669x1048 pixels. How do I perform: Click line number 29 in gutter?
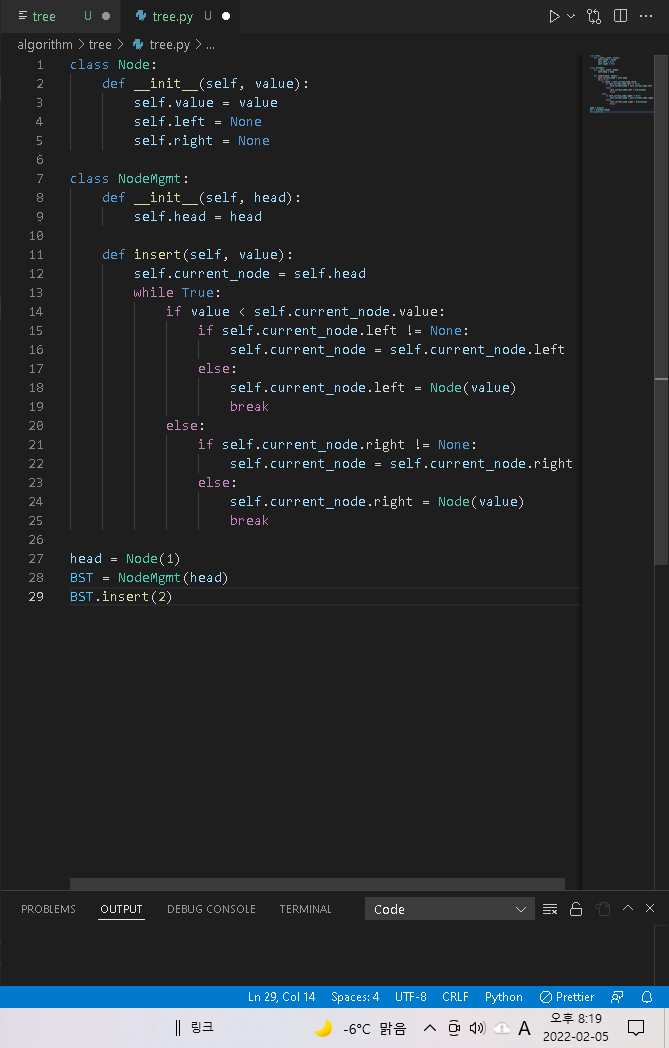36,596
